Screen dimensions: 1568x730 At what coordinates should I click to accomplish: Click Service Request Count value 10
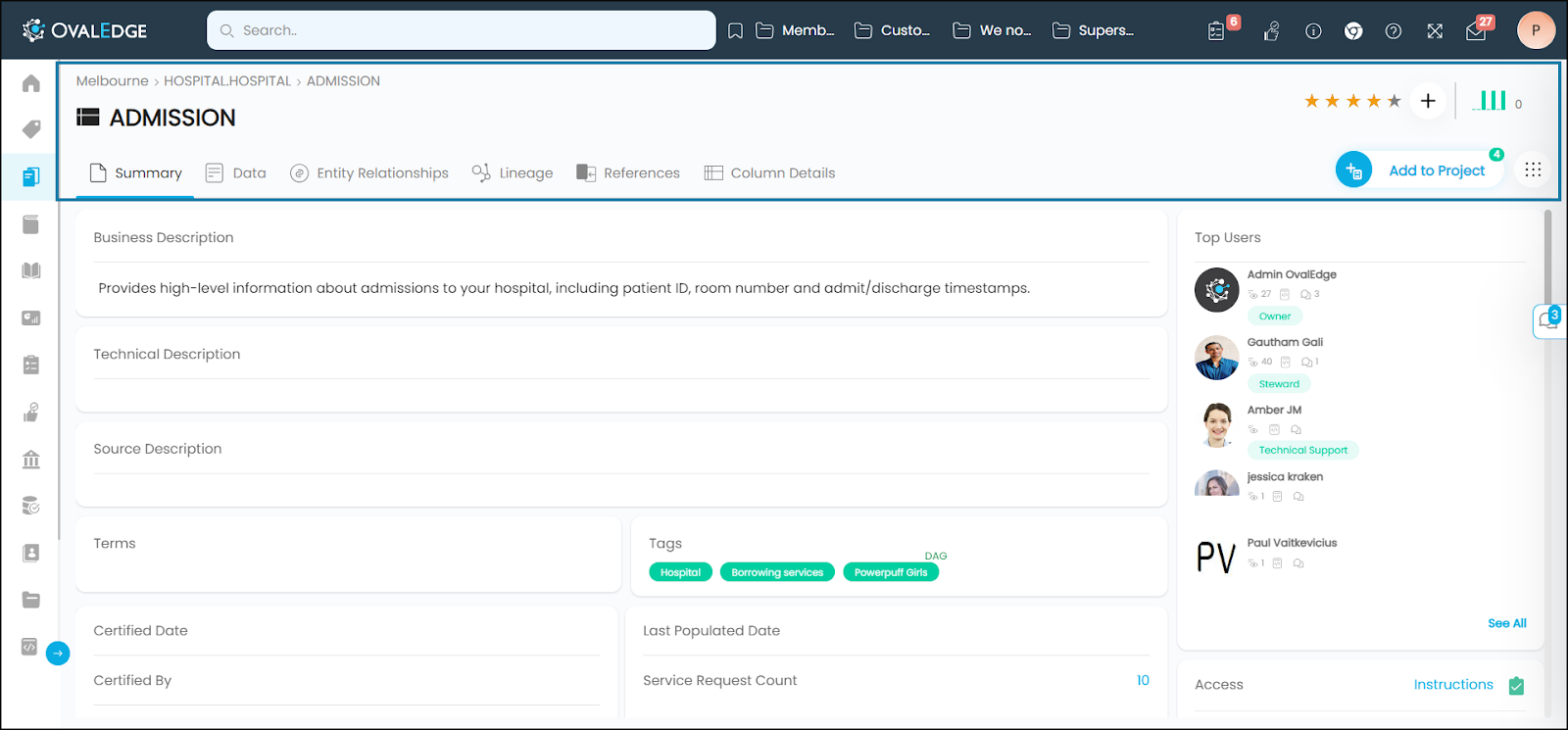(x=1143, y=680)
